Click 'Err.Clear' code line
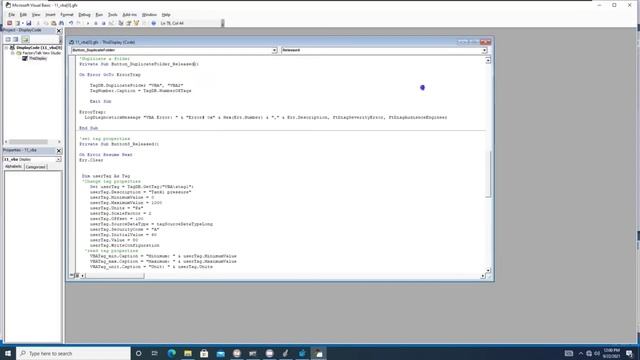640x360 pixels. (x=91, y=160)
